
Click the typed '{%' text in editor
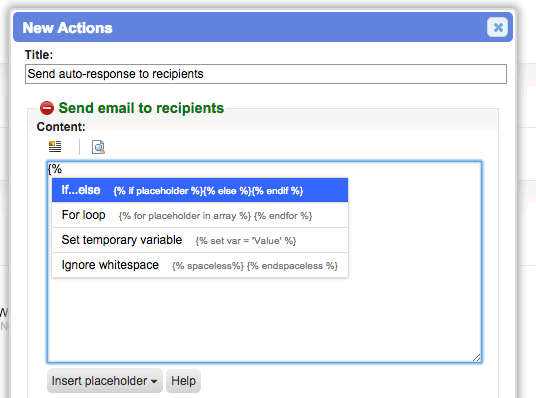coord(55,169)
